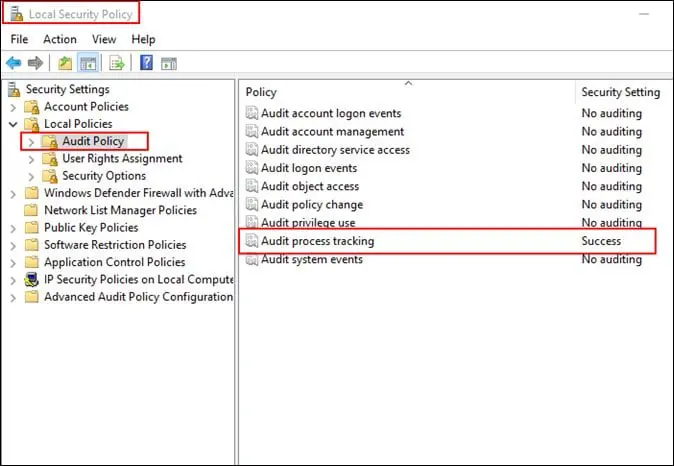Sort by the Security Setting column header
The height and width of the screenshot is (466, 674).
[620, 92]
